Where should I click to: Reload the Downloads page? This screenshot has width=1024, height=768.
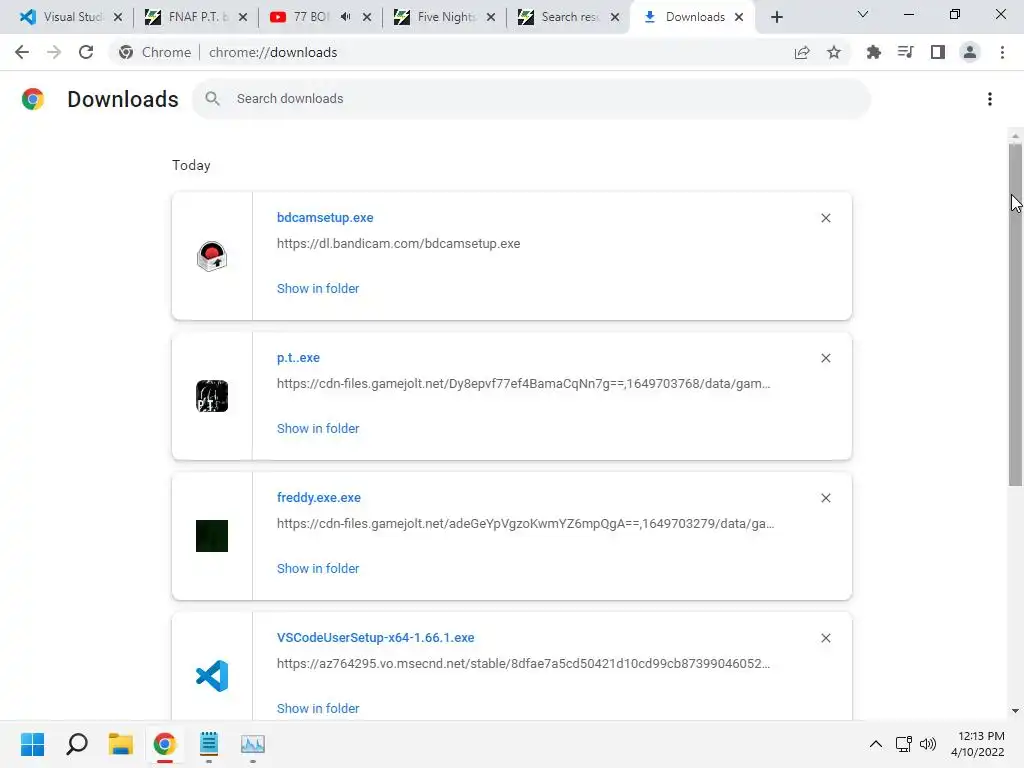(86, 52)
